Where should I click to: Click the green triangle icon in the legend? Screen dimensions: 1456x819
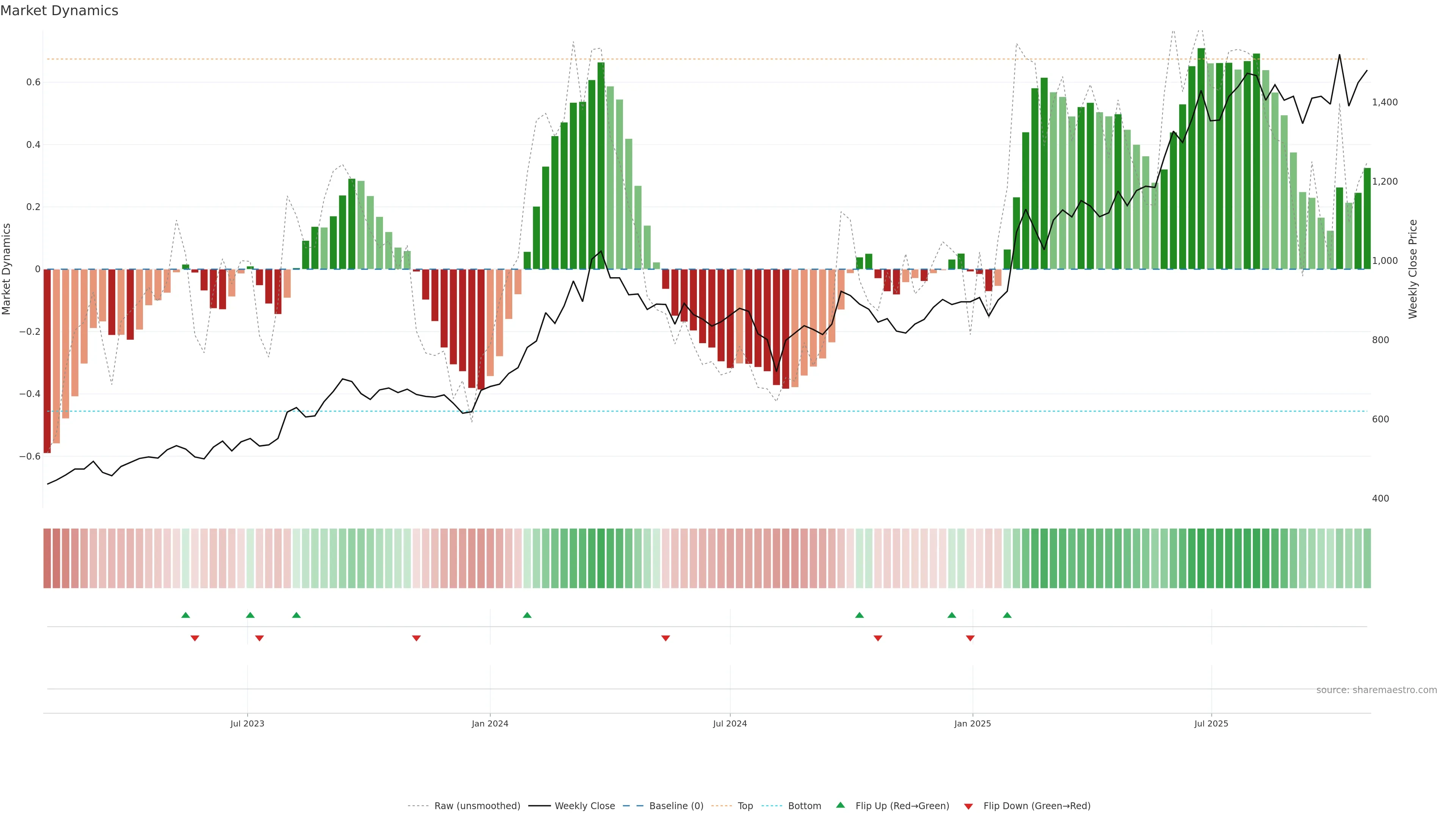pyautogui.click(x=841, y=805)
